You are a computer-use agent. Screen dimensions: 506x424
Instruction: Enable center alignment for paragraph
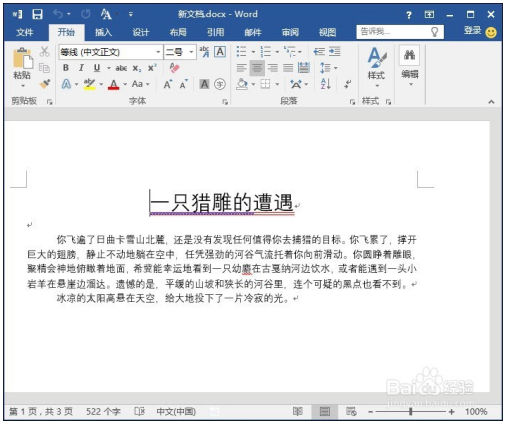click(257, 68)
